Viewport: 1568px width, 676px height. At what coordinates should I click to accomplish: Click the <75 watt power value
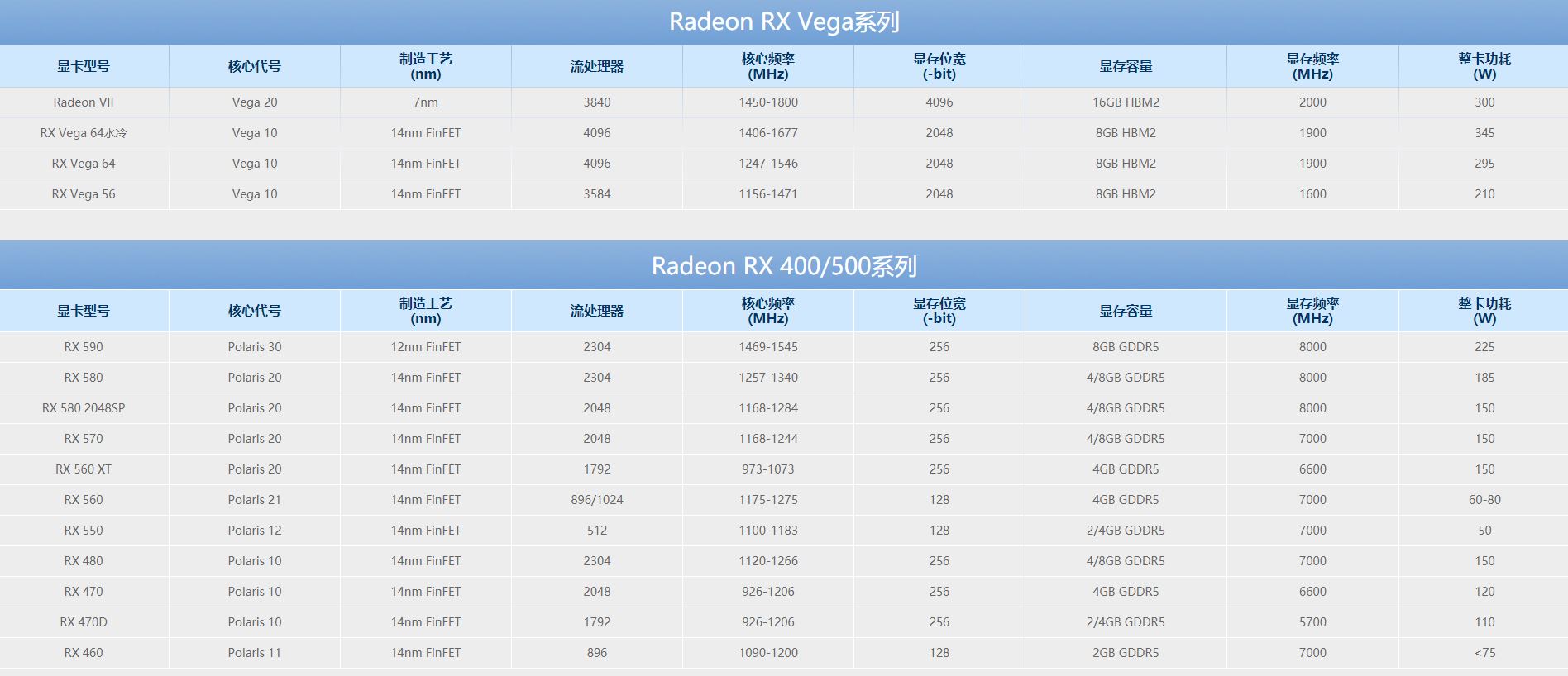(x=1484, y=653)
